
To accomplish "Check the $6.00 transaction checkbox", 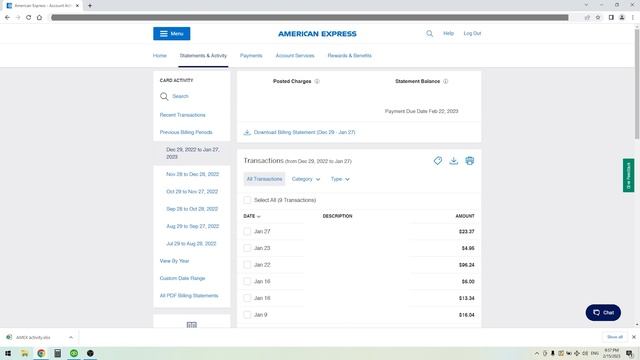I will tap(247, 282).
